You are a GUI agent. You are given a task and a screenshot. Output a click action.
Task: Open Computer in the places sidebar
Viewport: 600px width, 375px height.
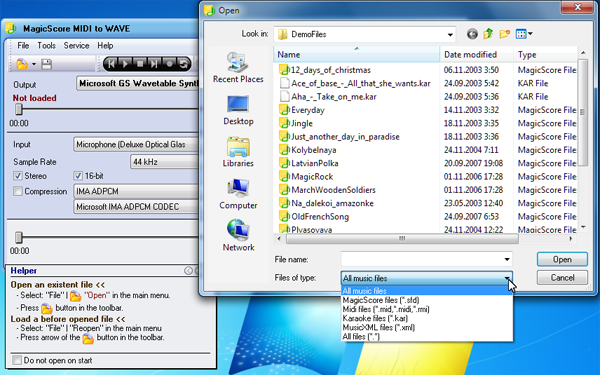coord(238,194)
